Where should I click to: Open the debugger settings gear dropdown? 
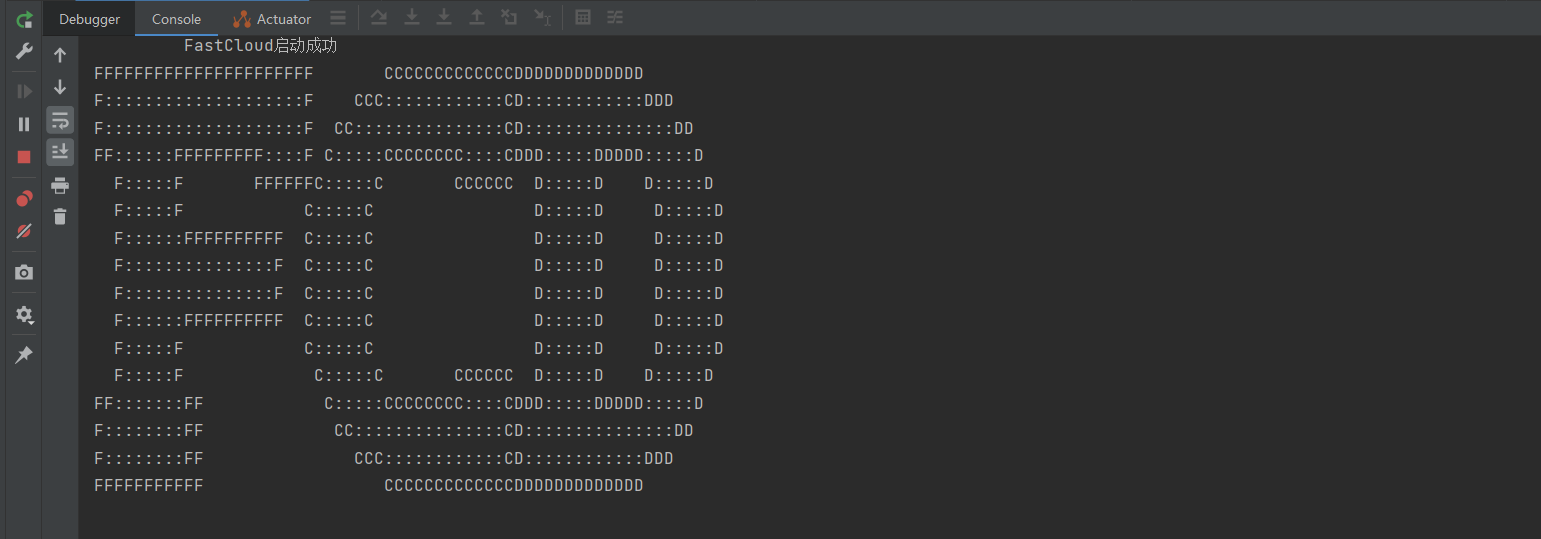(x=24, y=315)
